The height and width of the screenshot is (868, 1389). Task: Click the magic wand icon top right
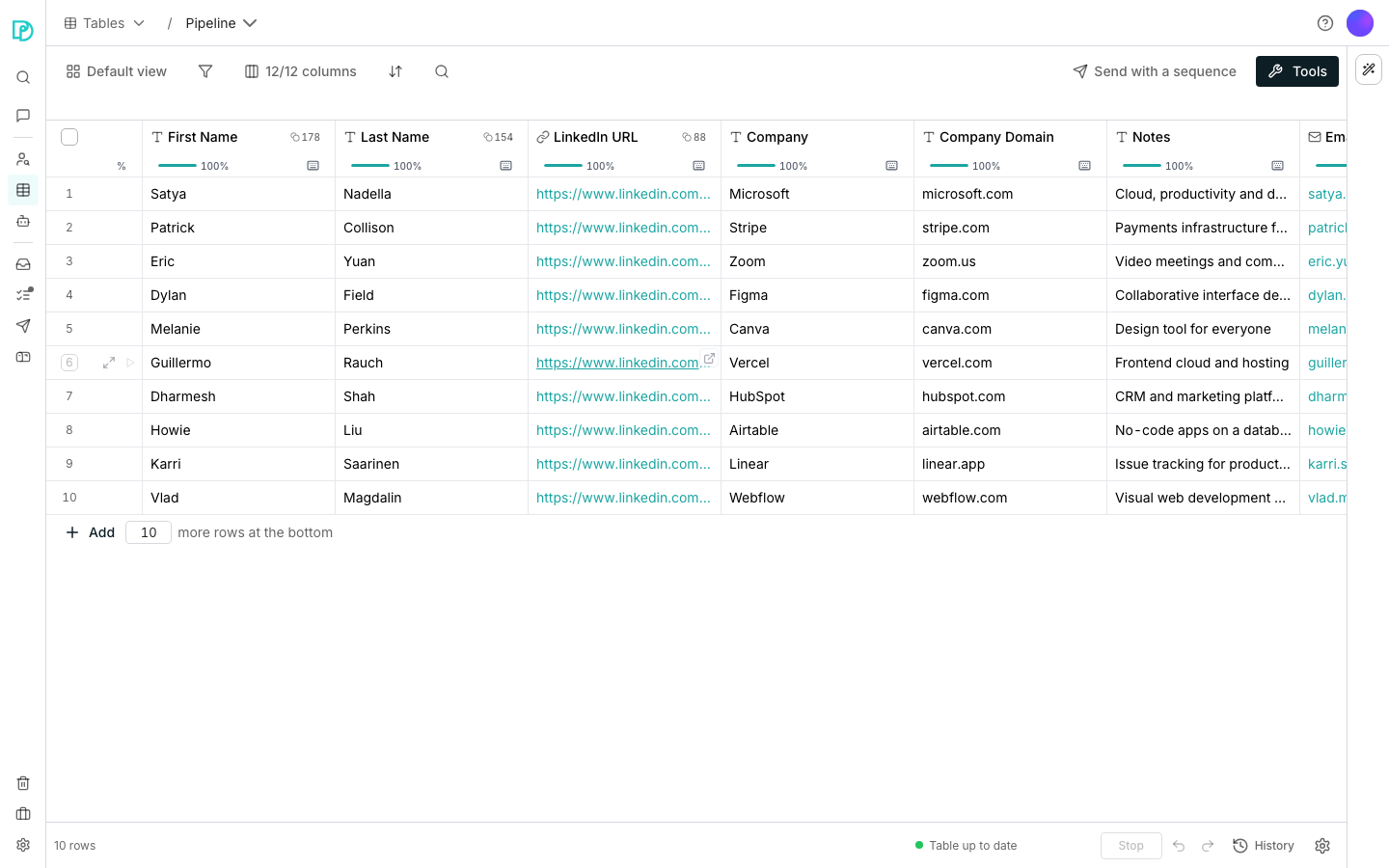pos(1369,69)
